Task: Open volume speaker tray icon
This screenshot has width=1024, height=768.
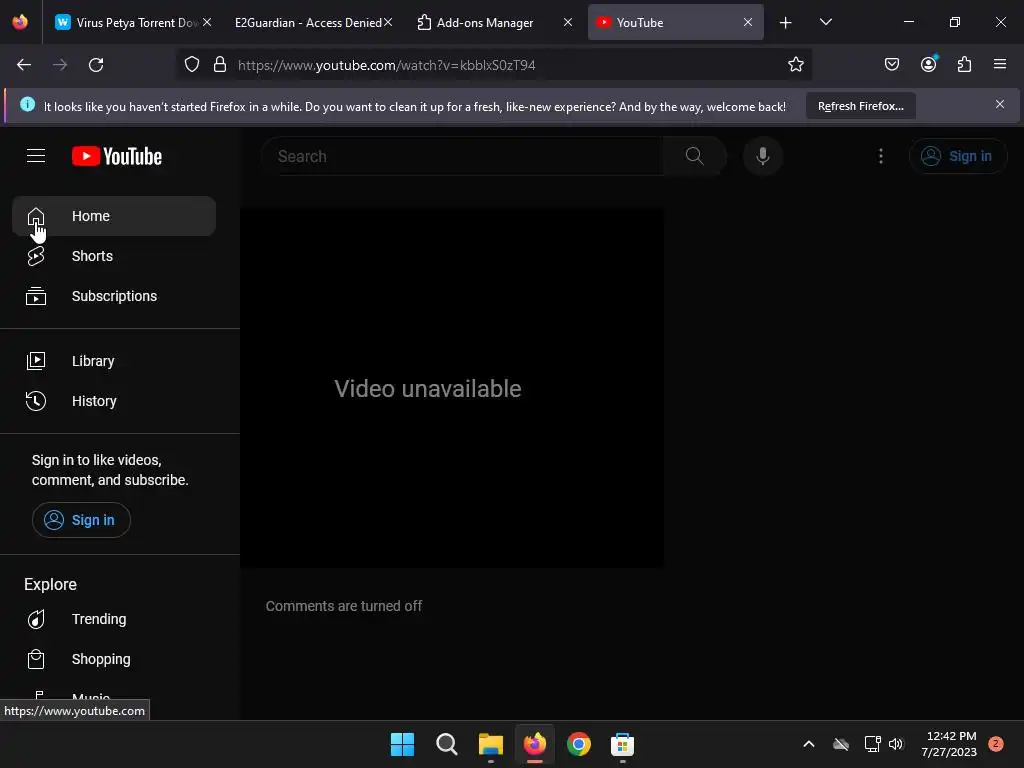Action: point(896,744)
